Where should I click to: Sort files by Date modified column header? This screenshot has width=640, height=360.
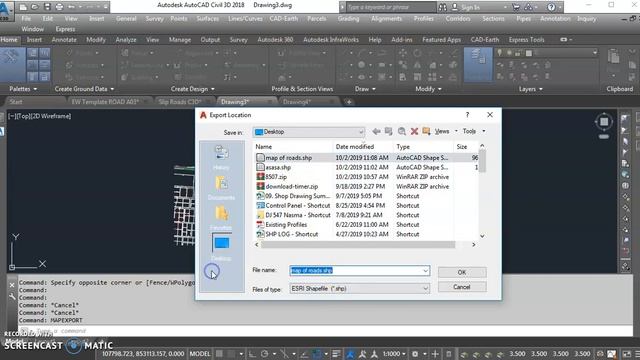[x=363, y=147]
